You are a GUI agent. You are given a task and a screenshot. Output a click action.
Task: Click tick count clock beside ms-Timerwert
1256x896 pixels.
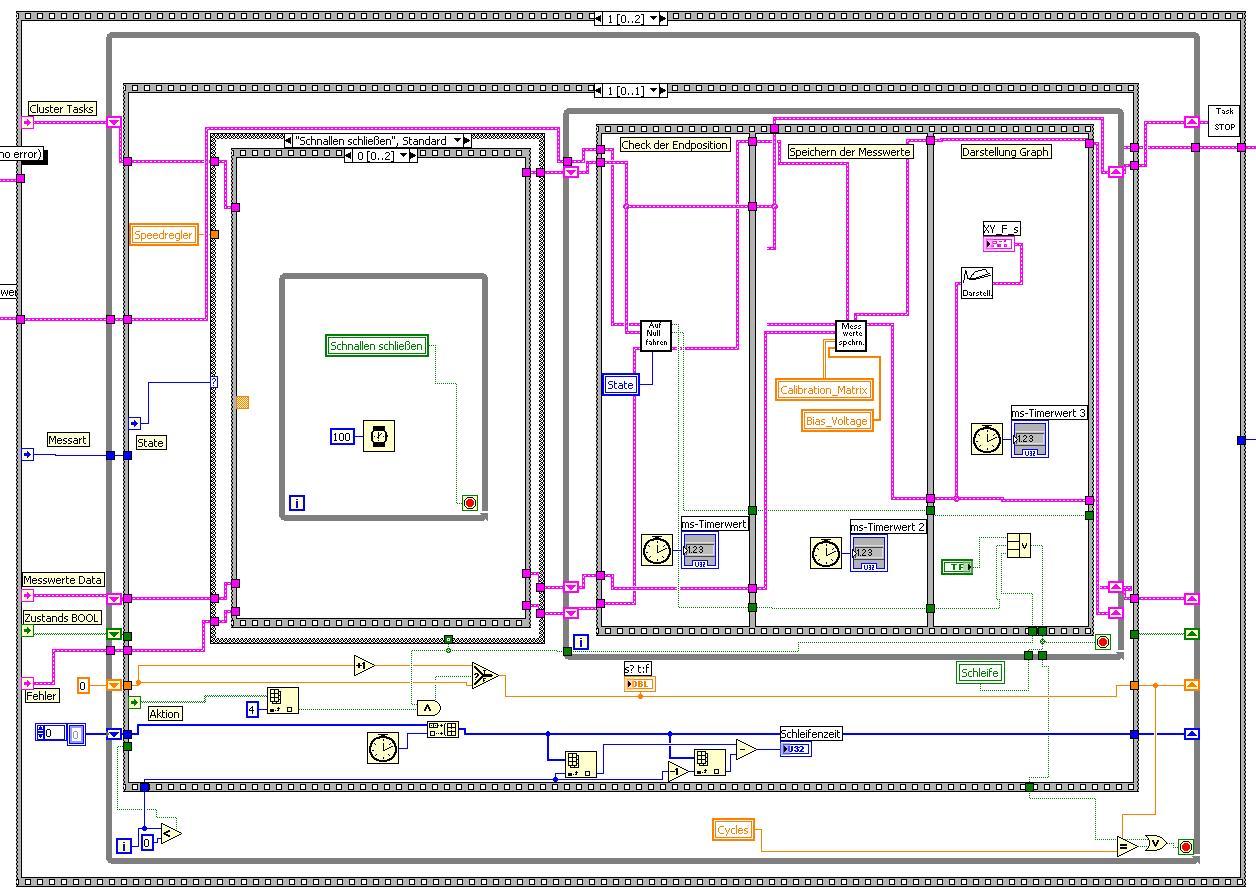[657, 550]
